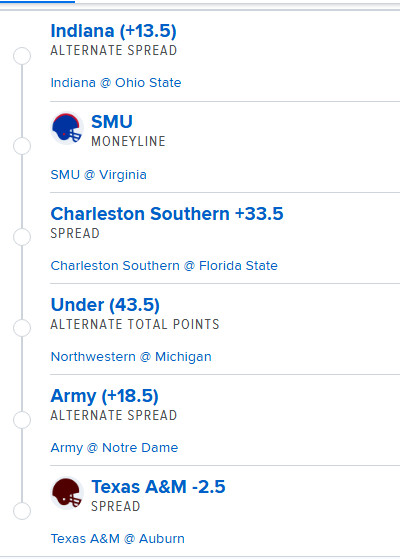Open the SMU @ Virginia matchup link
The height and width of the screenshot is (559, 400).
click(99, 175)
